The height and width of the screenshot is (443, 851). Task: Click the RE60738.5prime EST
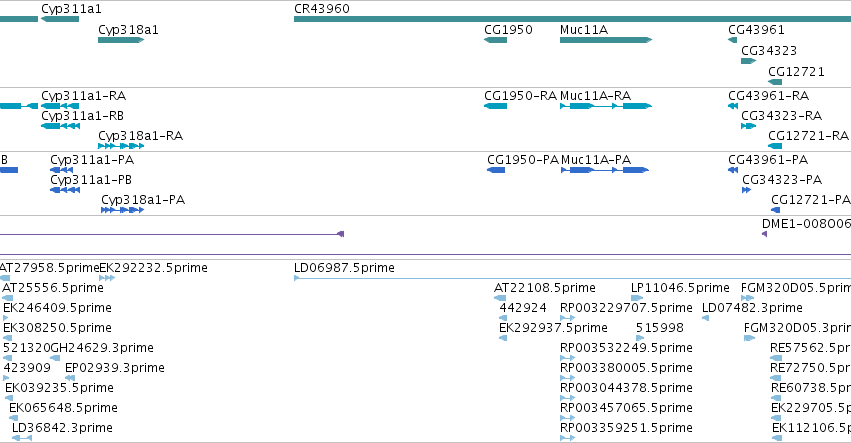tap(776, 398)
